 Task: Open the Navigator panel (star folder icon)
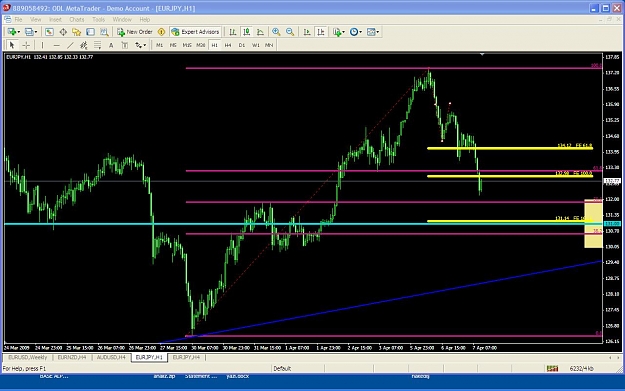[x=77, y=32]
